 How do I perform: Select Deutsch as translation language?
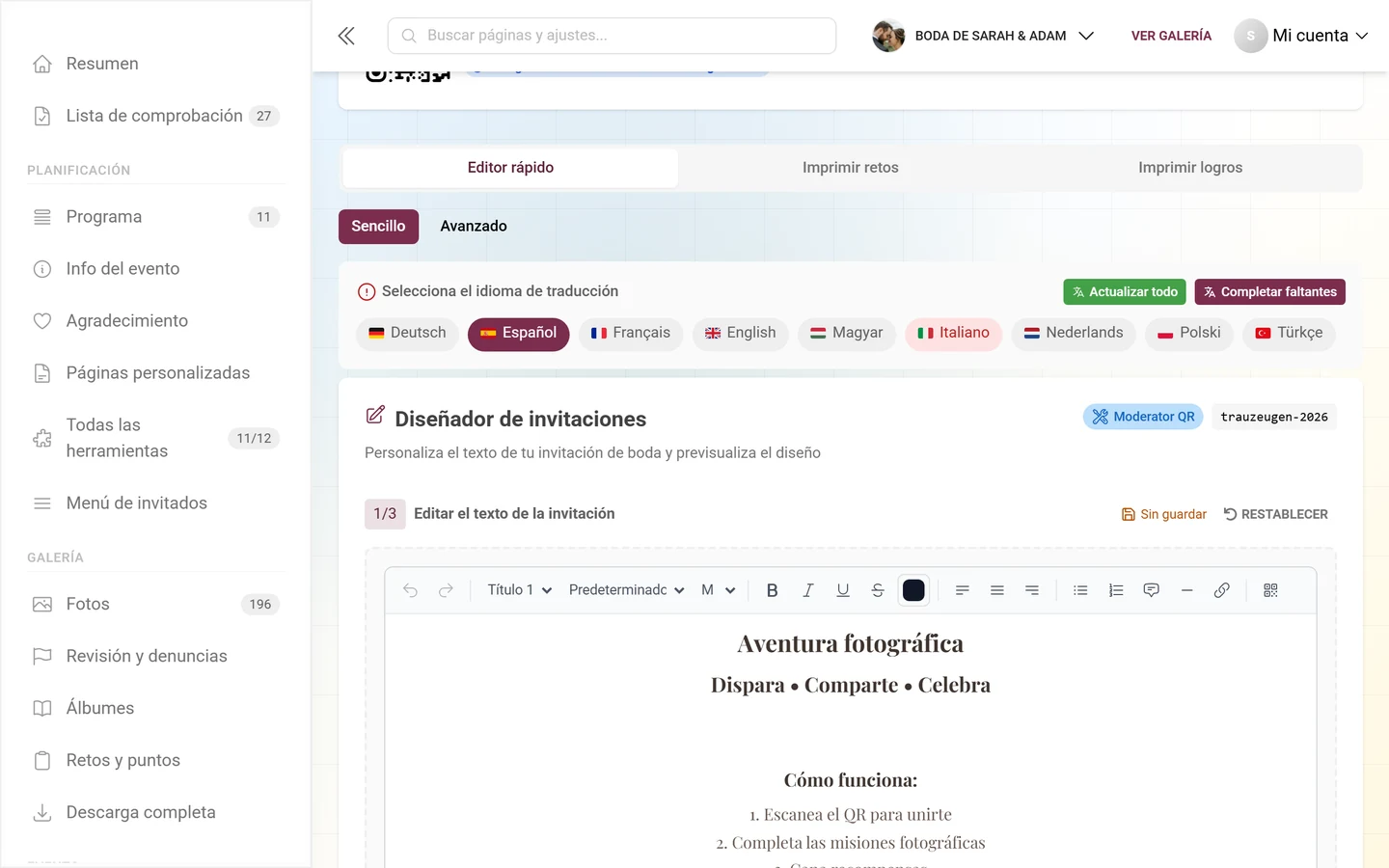tap(407, 334)
